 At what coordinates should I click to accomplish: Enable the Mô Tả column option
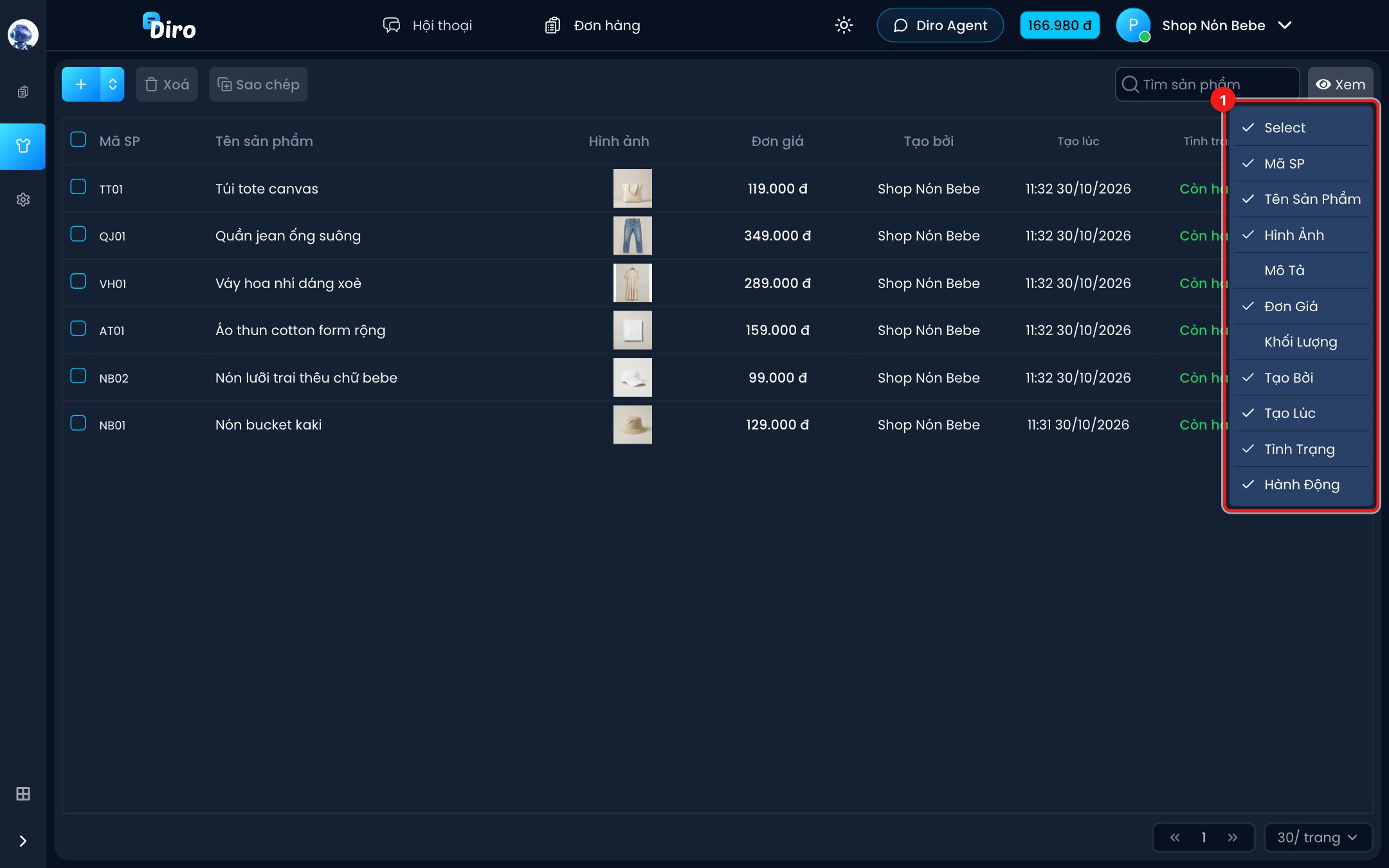(x=1301, y=270)
